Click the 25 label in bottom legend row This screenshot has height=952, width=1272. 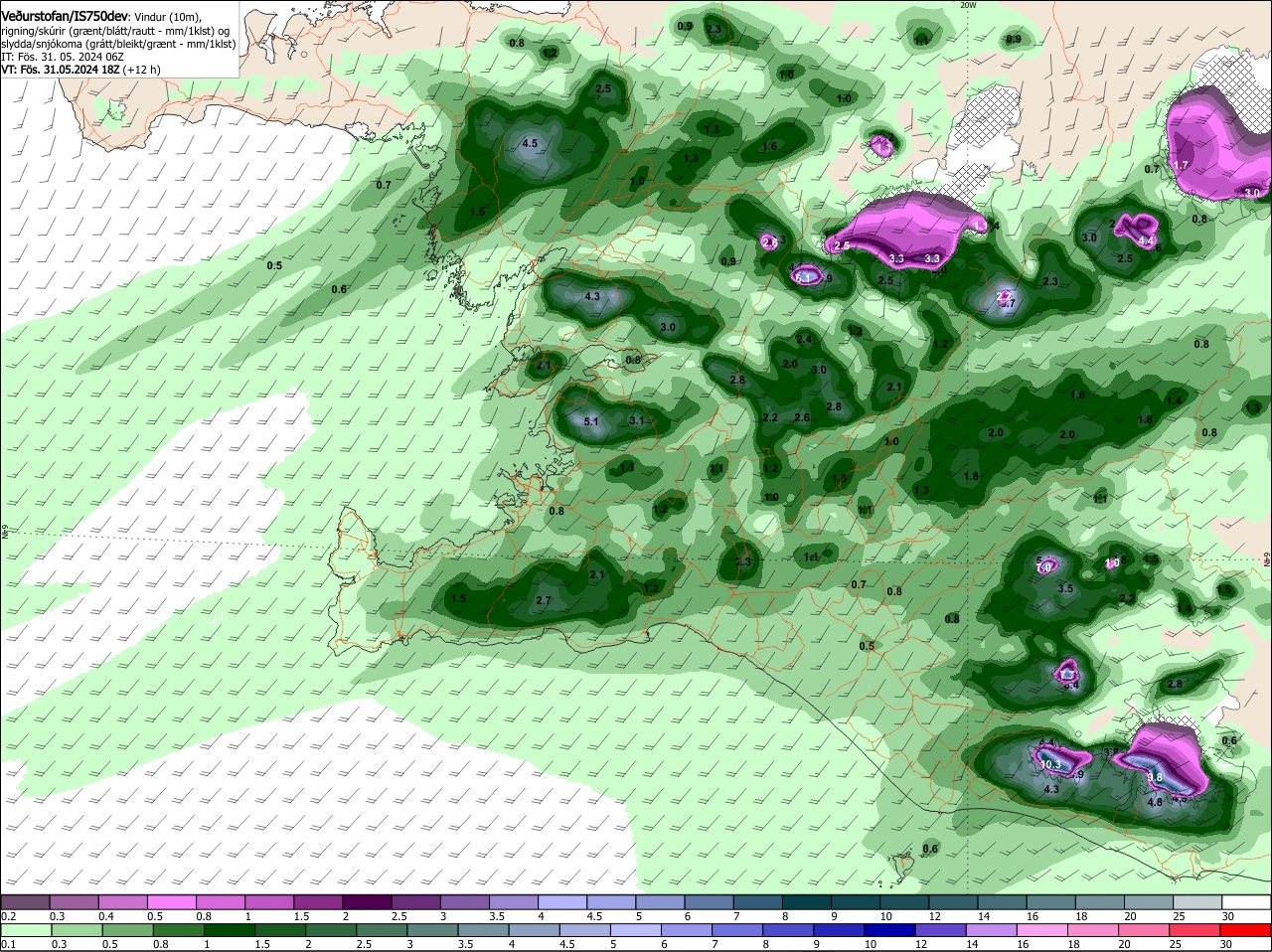[1178, 945]
